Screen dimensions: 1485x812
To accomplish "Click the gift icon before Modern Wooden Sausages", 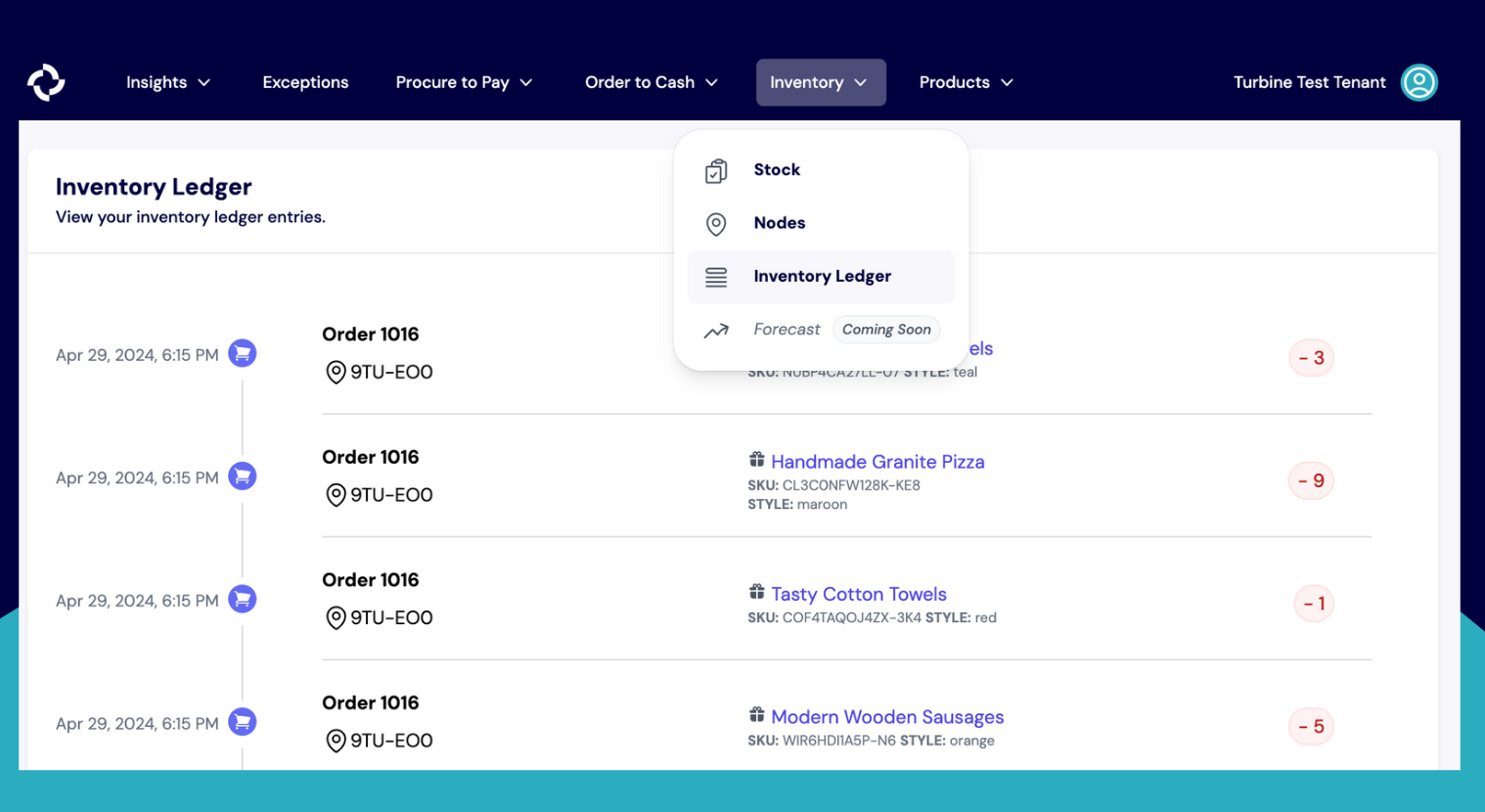I will pyautogui.click(x=756, y=715).
